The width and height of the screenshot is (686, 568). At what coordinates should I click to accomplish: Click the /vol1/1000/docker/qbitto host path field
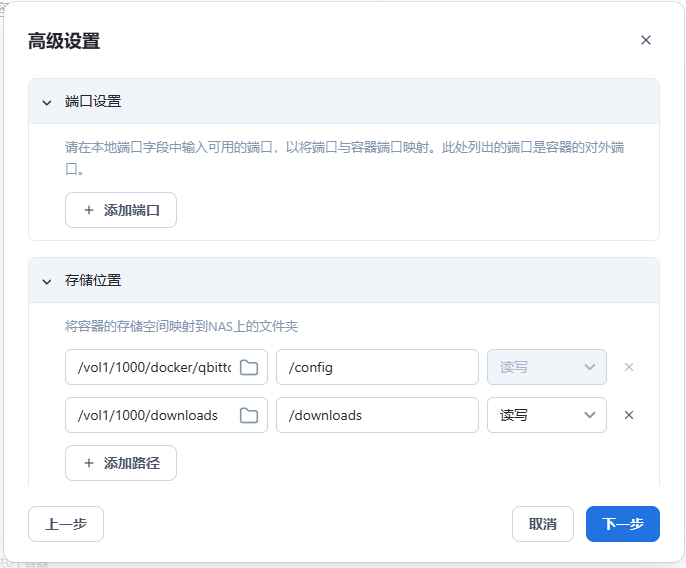[152, 367]
